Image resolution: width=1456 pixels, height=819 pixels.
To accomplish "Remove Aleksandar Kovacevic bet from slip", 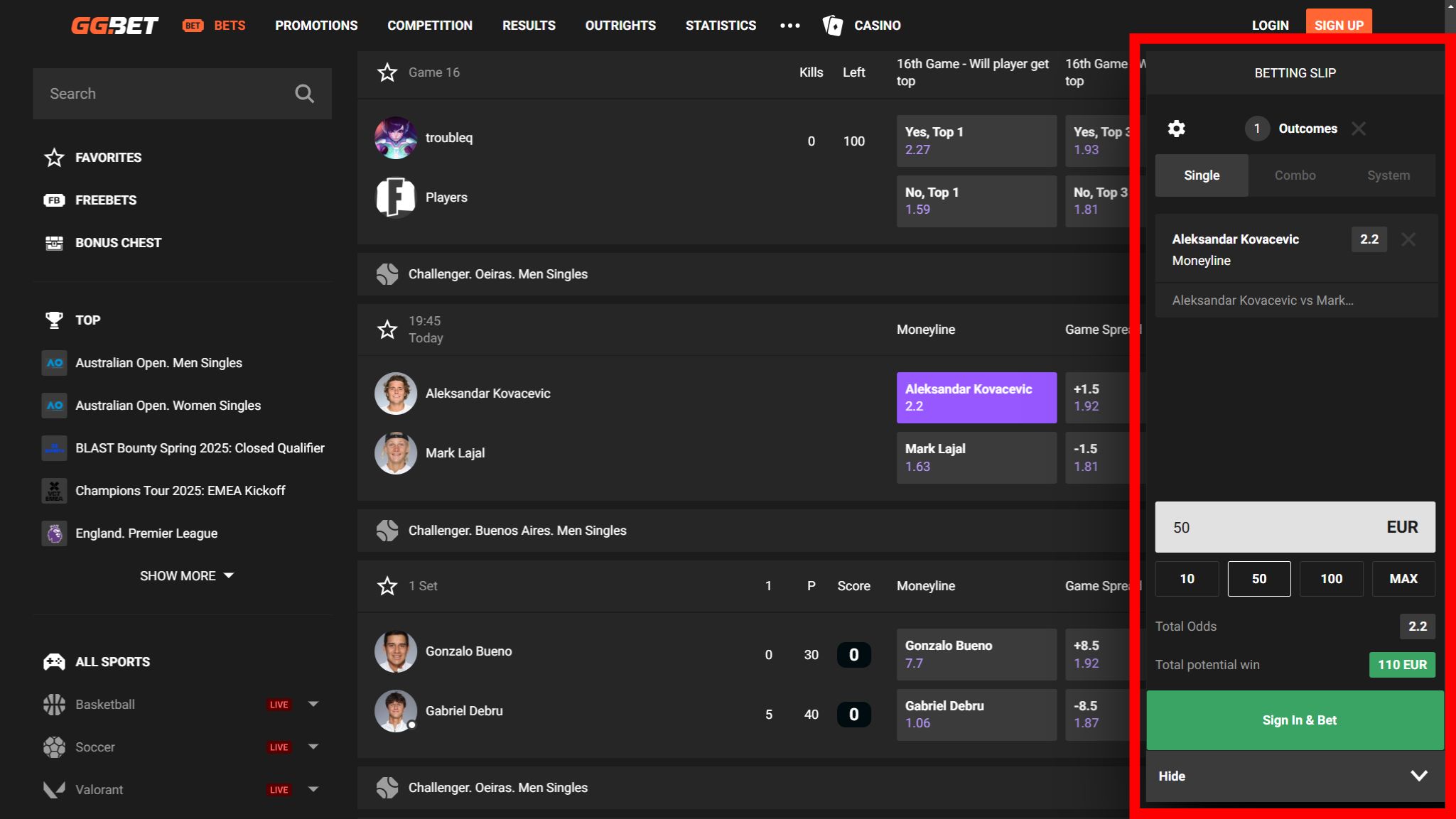I will (x=1408, y=239).
